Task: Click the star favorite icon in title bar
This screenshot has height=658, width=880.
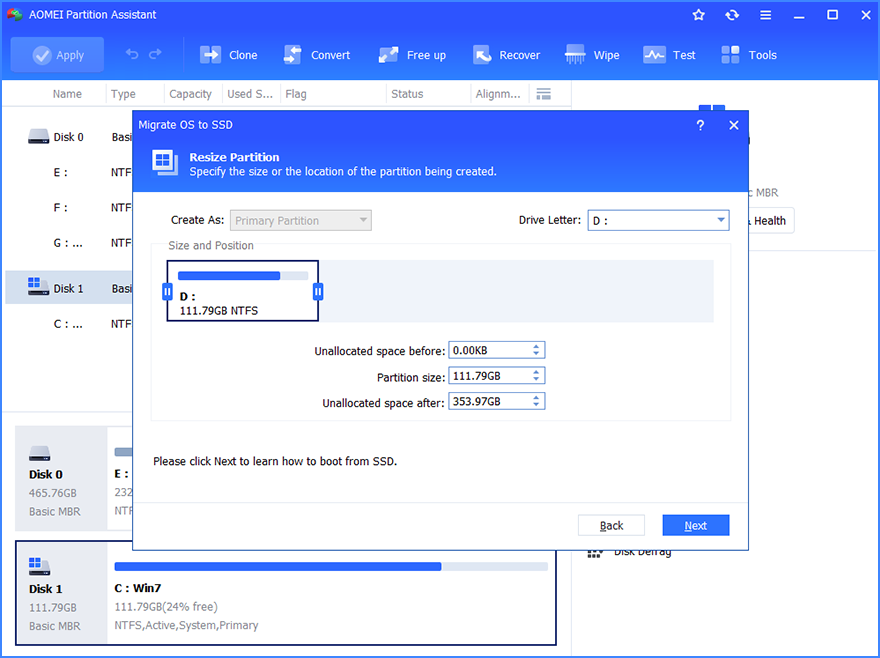Action: 699,15
